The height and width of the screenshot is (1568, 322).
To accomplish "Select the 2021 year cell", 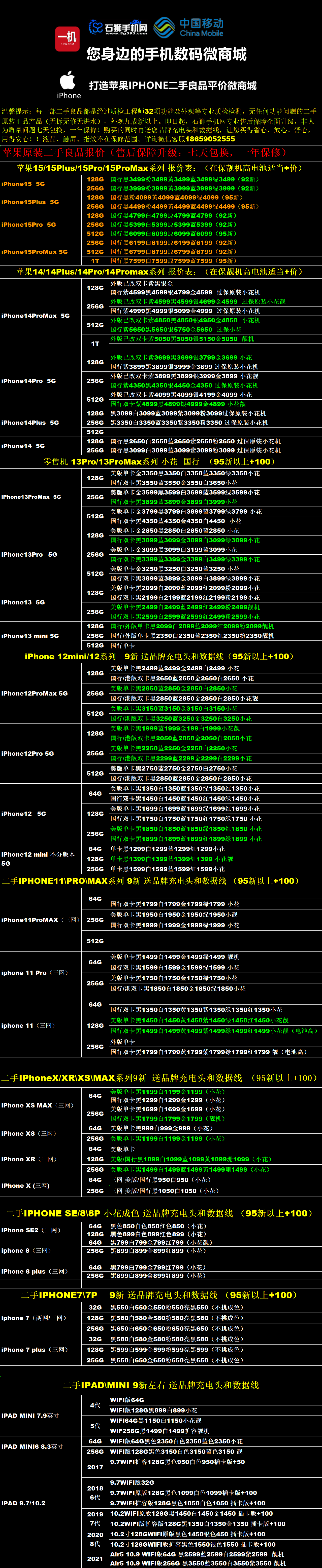I will point(95,1559).
